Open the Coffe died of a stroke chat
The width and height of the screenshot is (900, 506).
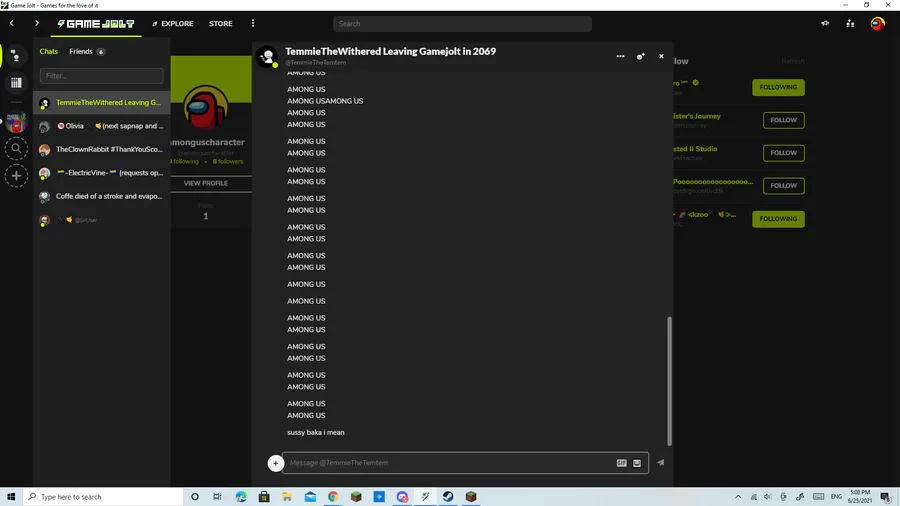tap(102, 196)
